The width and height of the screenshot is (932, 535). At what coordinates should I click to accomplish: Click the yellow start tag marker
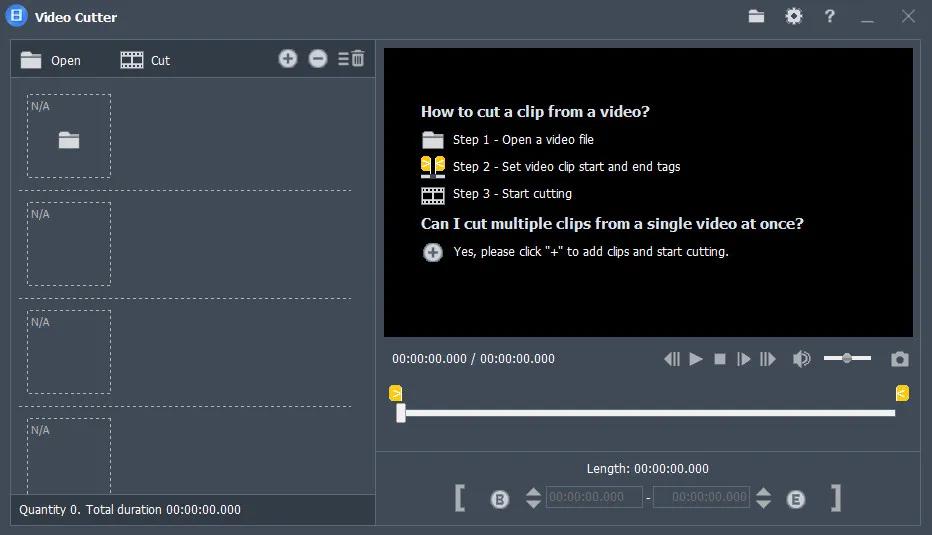(x=396, y=393)
